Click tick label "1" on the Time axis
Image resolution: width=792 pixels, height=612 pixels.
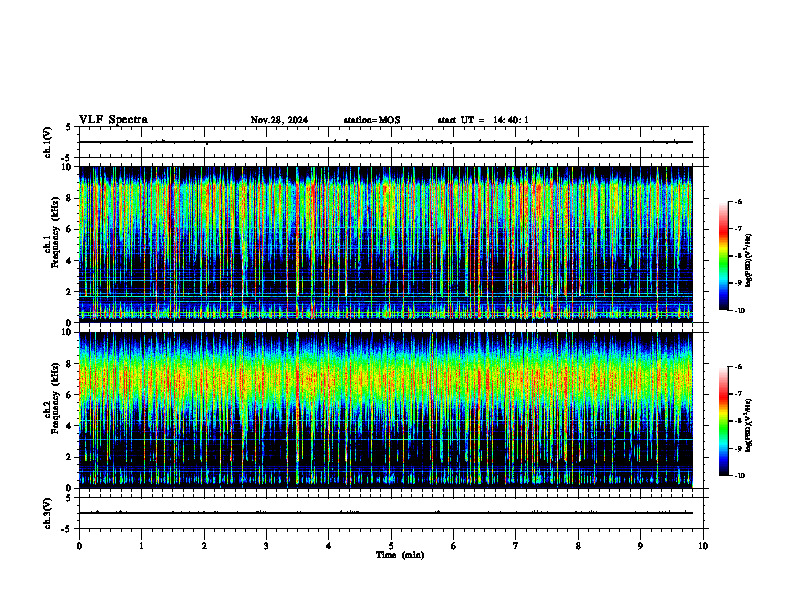tap(142, 546)
